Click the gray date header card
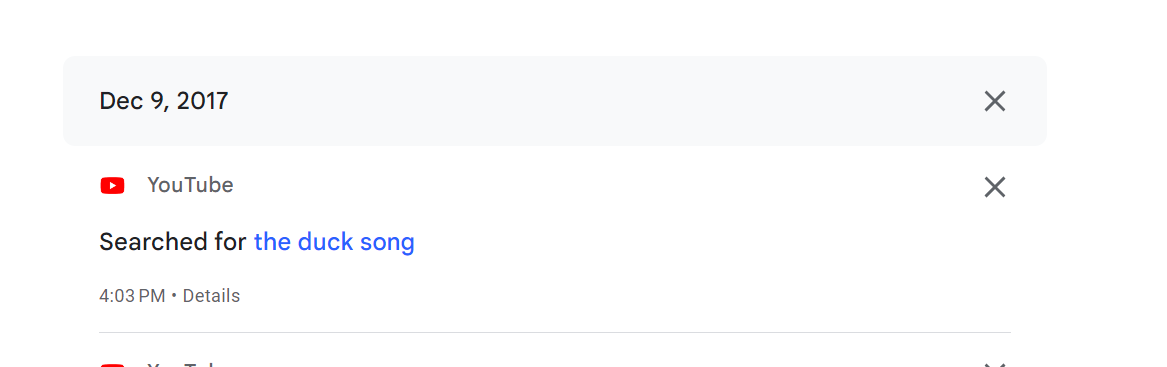1167x367 pixels. click(x=554, y=100)
